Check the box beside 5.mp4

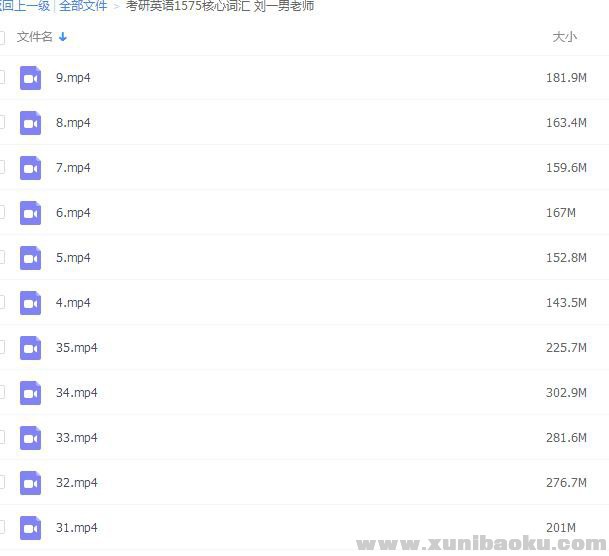pyautogui.click(x=2, y=258)
